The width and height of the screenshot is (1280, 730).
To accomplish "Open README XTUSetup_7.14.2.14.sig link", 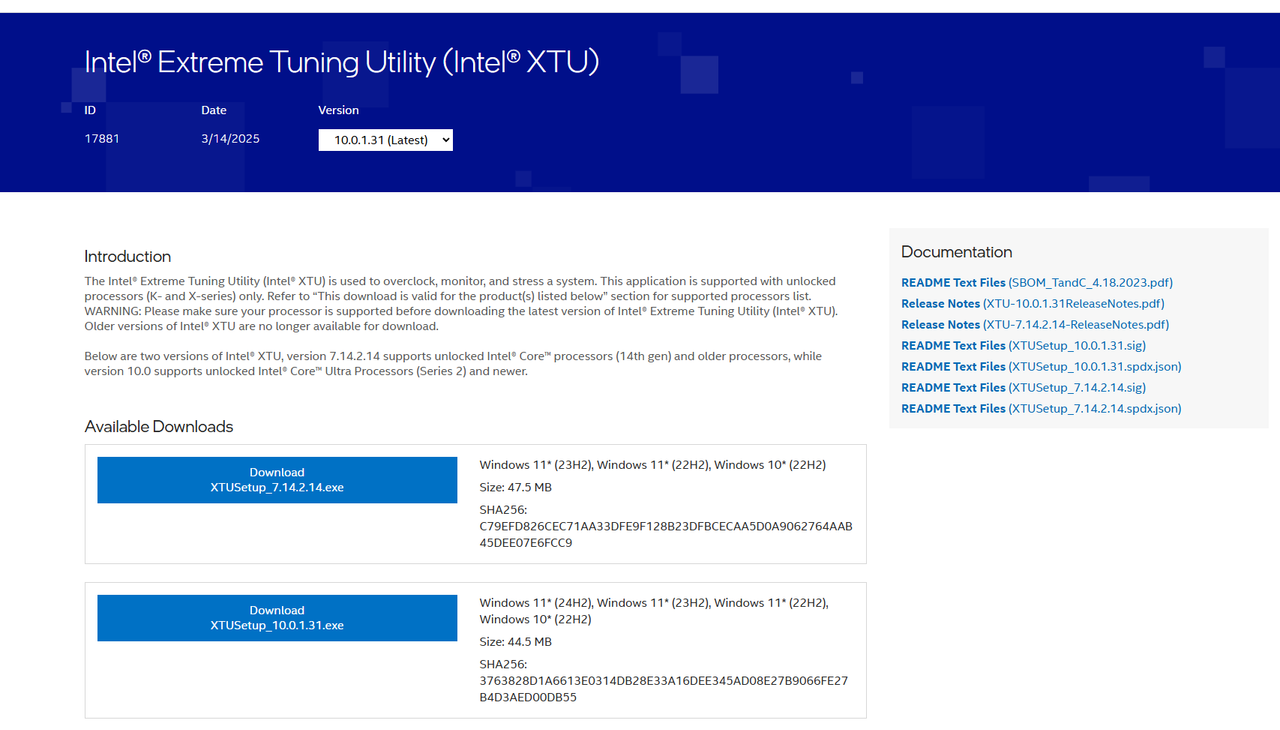I will [x=1023, y=388].
